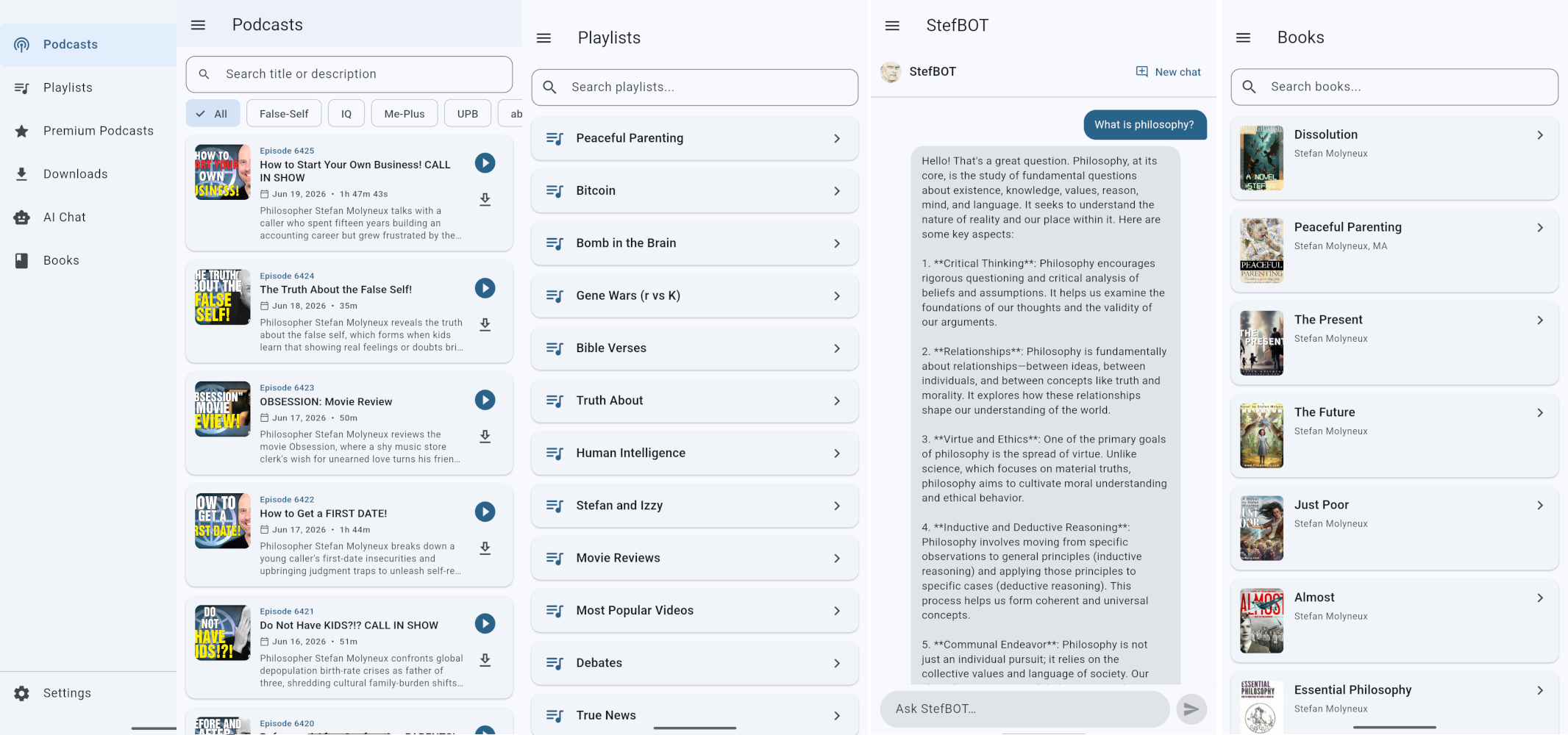Viewport: 1568px width, 735px height.
Task: Select the All filter chip
Action: (213, 114)
